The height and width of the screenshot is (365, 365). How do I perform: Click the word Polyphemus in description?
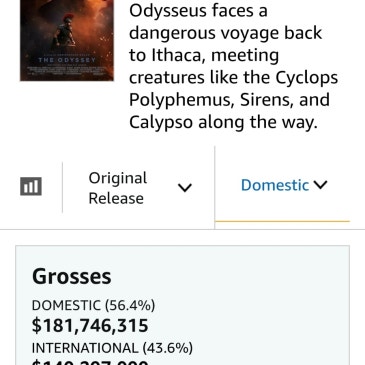(179, 101)
